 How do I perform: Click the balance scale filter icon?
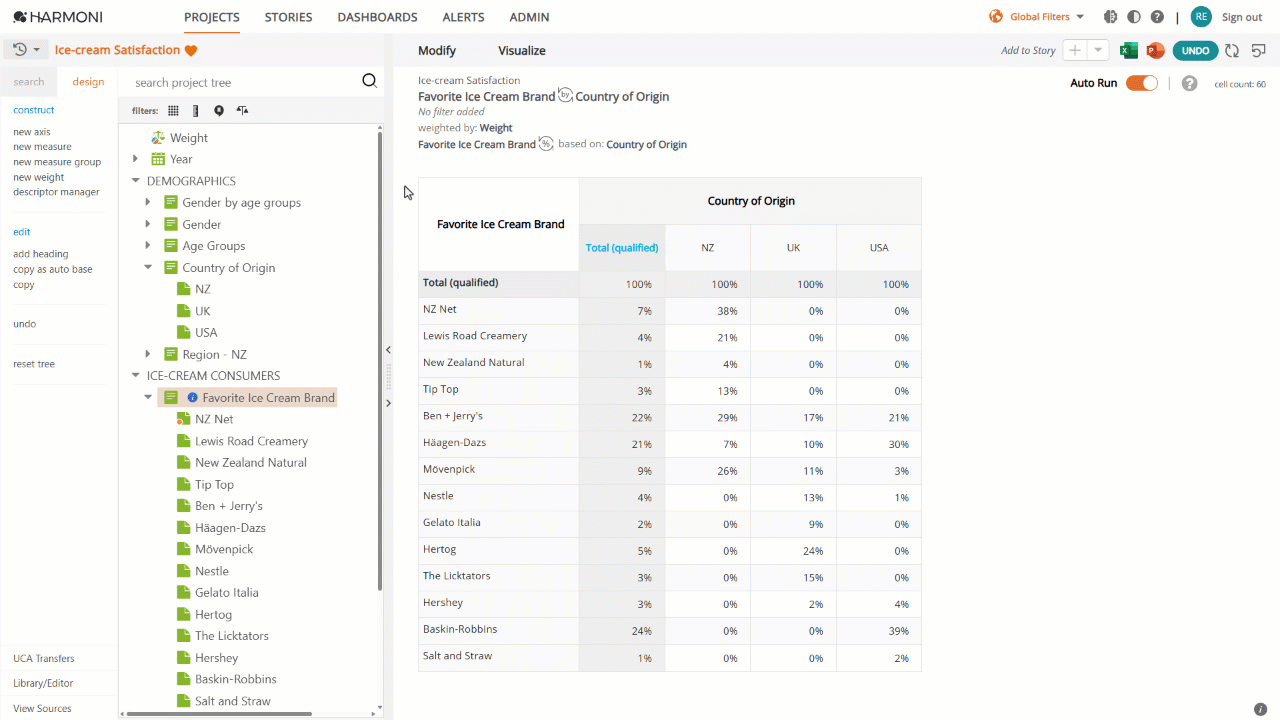[x=242, y=111]
